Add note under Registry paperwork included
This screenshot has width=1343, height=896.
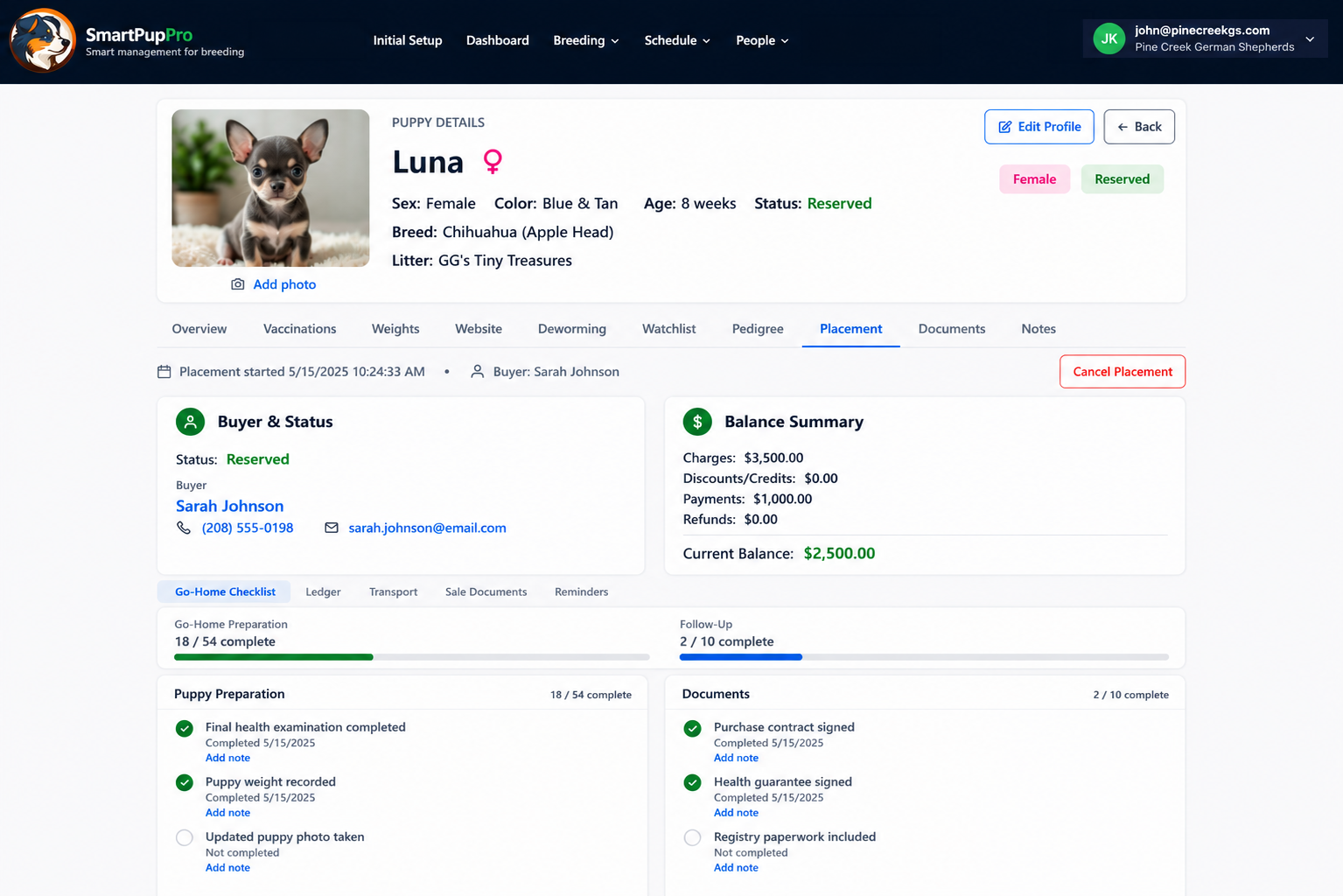tap(736, 868)
